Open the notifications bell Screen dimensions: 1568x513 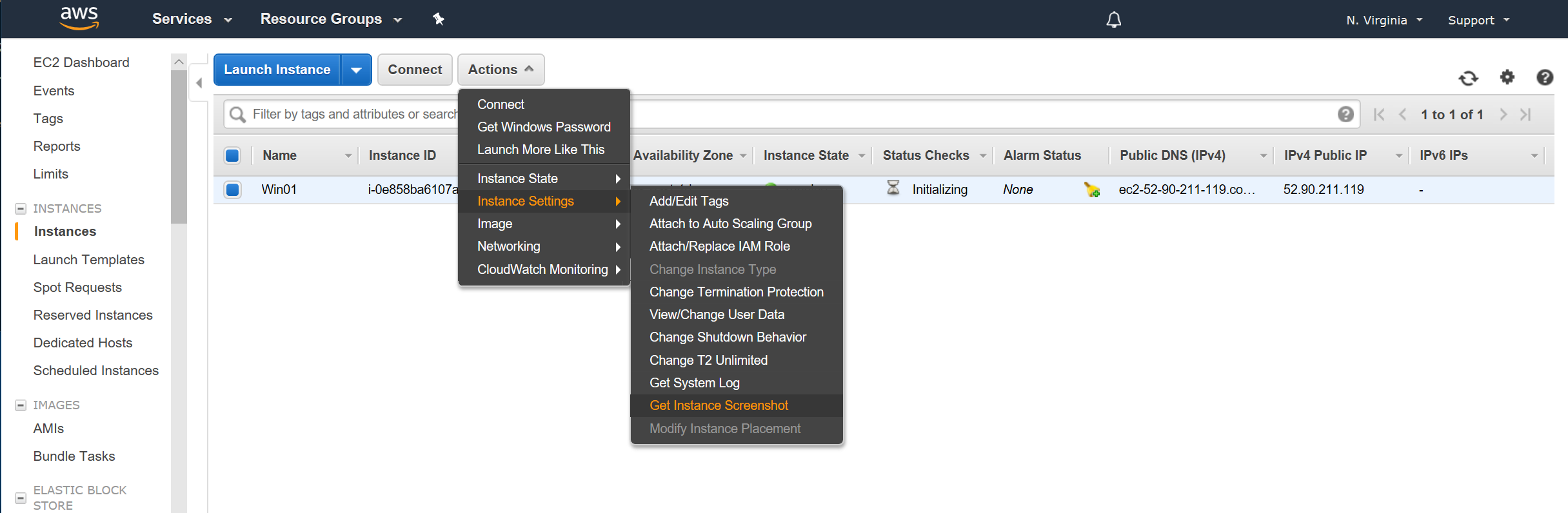(x=1114, y=20)
